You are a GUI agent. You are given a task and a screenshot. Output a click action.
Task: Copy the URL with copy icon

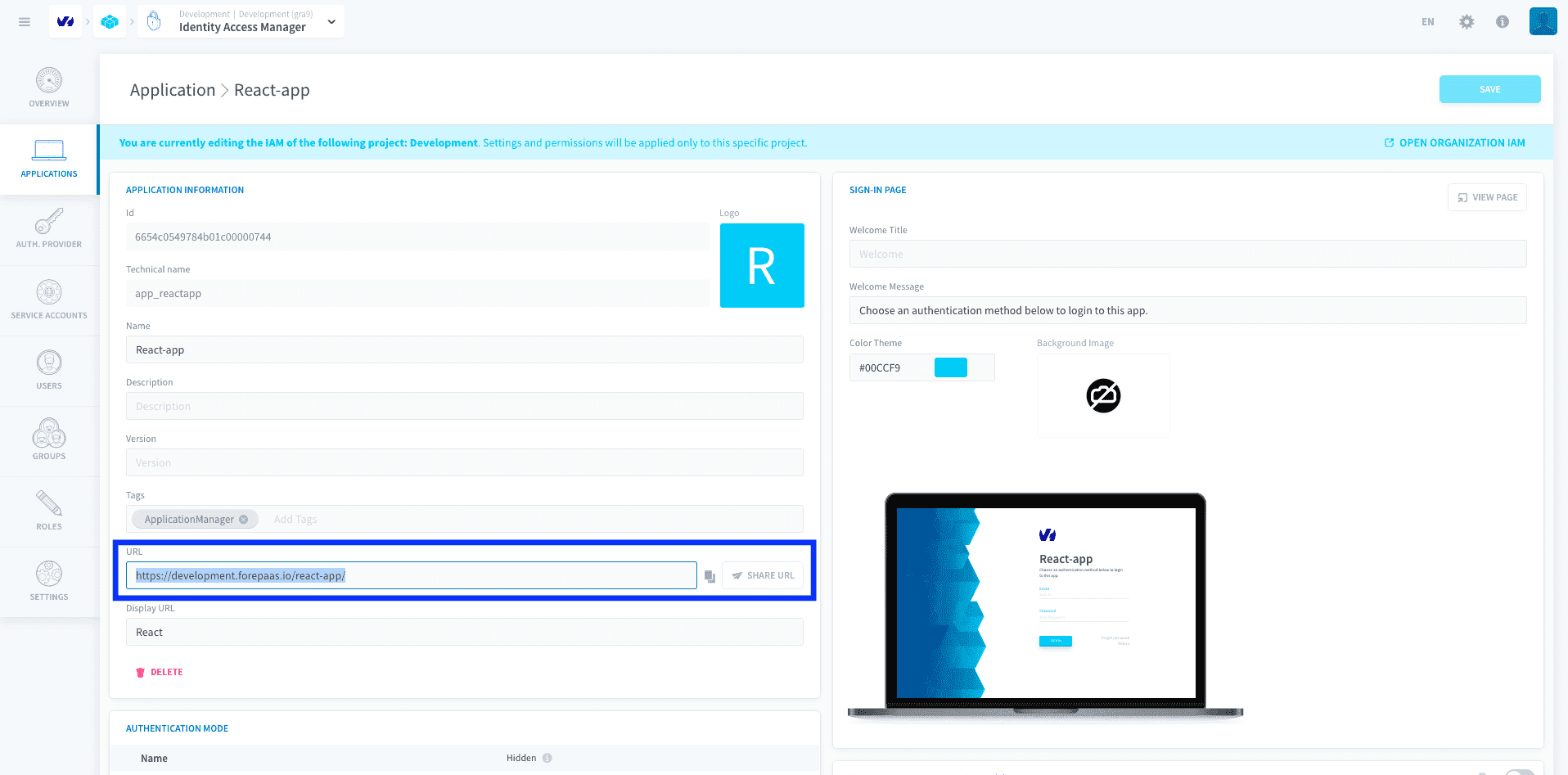(710, 576)
